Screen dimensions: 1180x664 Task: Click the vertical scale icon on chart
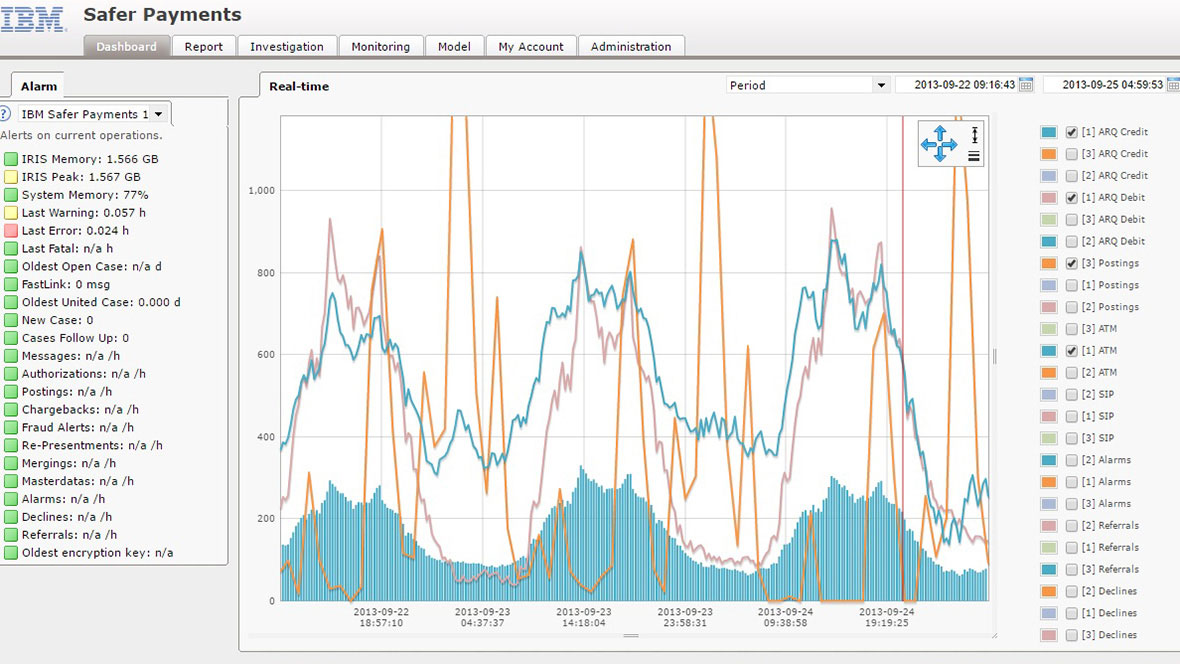point(974,134)
